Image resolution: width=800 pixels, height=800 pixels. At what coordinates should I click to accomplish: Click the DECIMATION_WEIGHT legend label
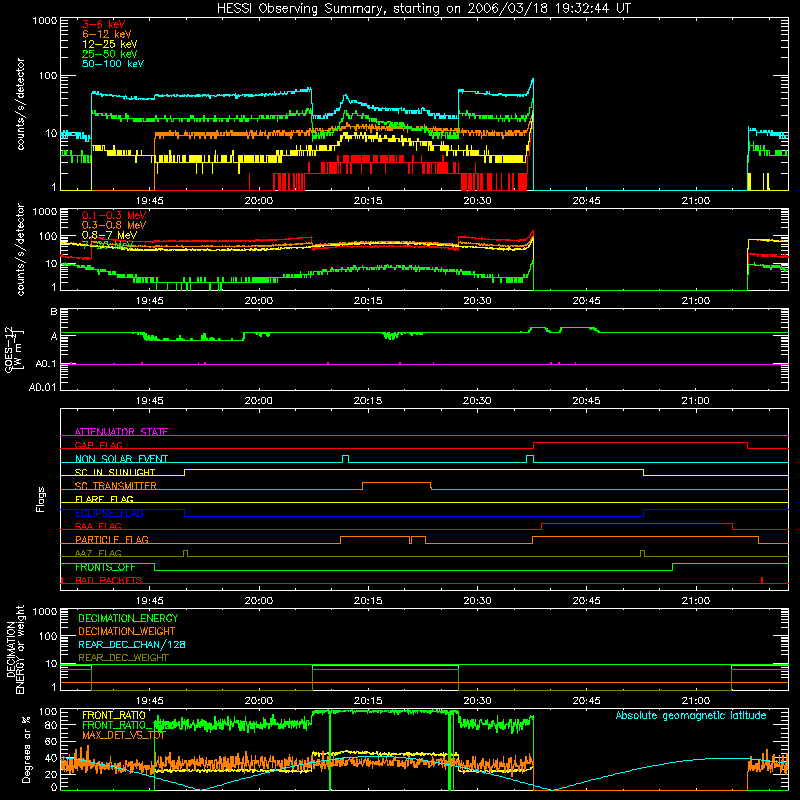127,631
